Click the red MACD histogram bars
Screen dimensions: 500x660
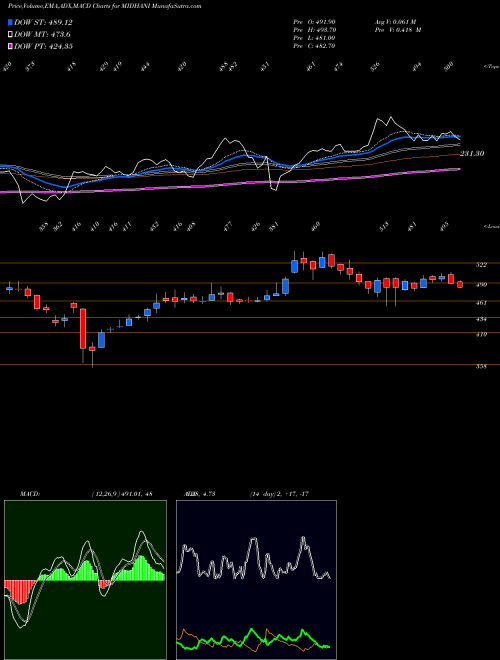20,591
